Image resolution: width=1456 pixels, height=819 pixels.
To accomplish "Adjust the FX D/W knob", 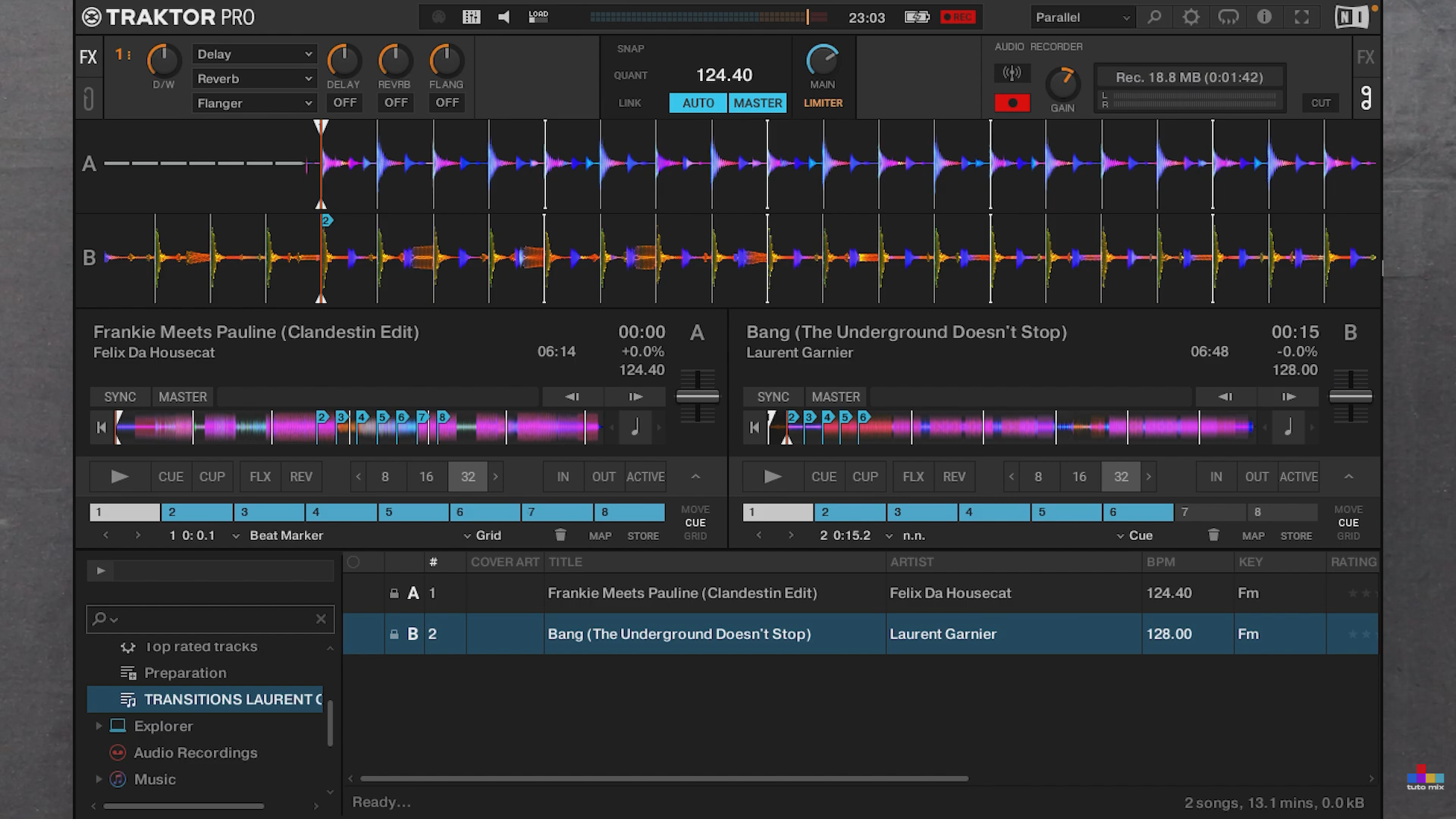I will [163, 60].
